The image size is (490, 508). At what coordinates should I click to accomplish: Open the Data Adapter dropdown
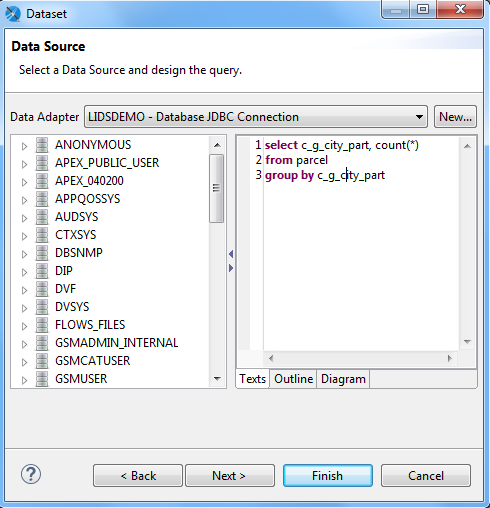click(256, 117)
